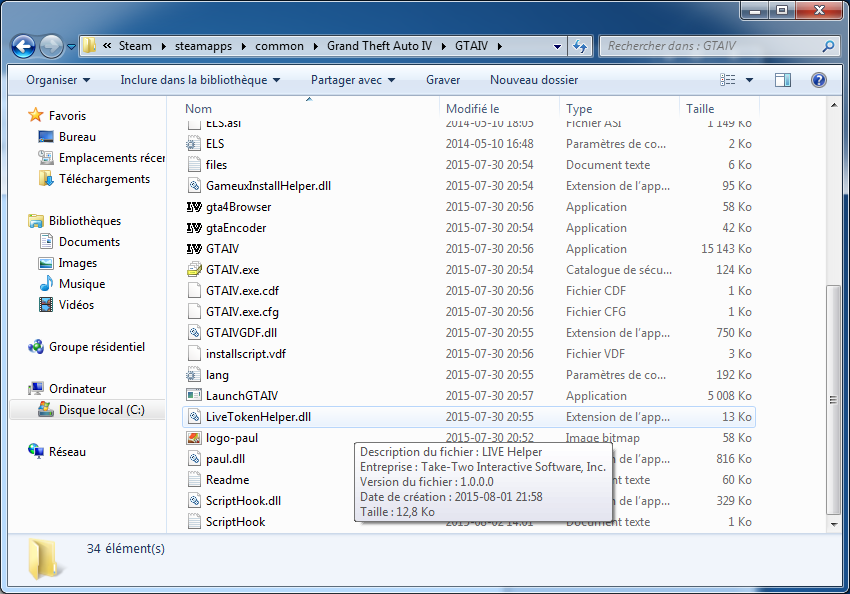Click the Graver button
The height and width of the screenshot is (594, 850).
(x=443, y=79)
